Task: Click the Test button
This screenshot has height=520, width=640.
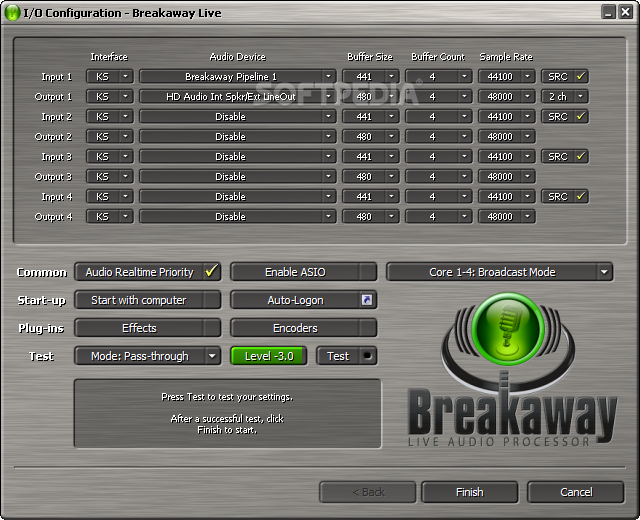Action: (x=347, y=356)
